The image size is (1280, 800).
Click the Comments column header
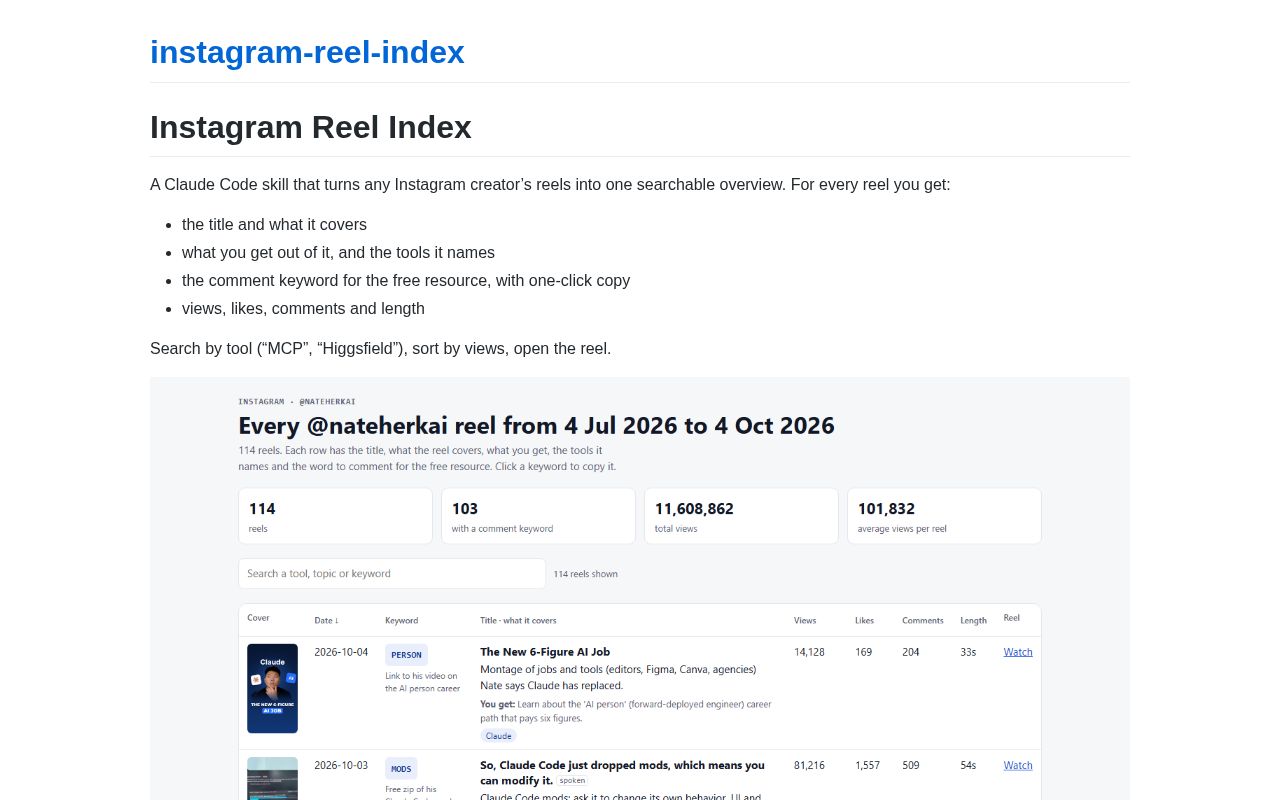click(x=923, y=620)
